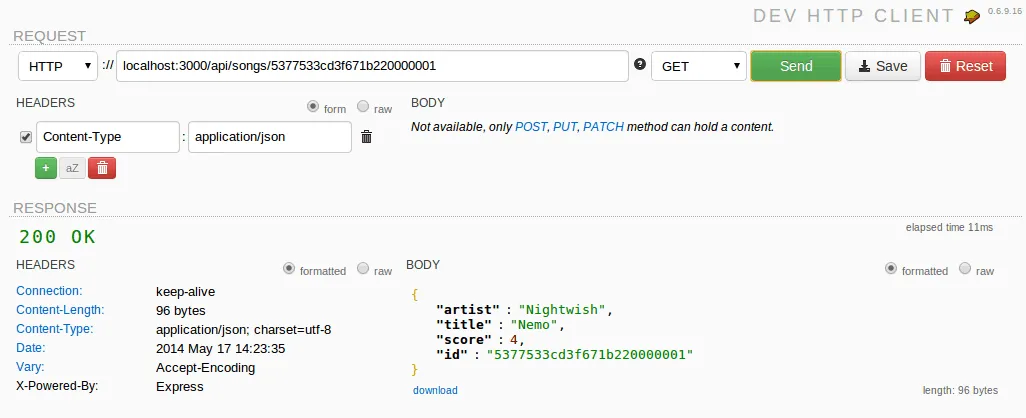Choose formatted view for response body
Viewport: 1026px width, 418px height.
point(891,269)
